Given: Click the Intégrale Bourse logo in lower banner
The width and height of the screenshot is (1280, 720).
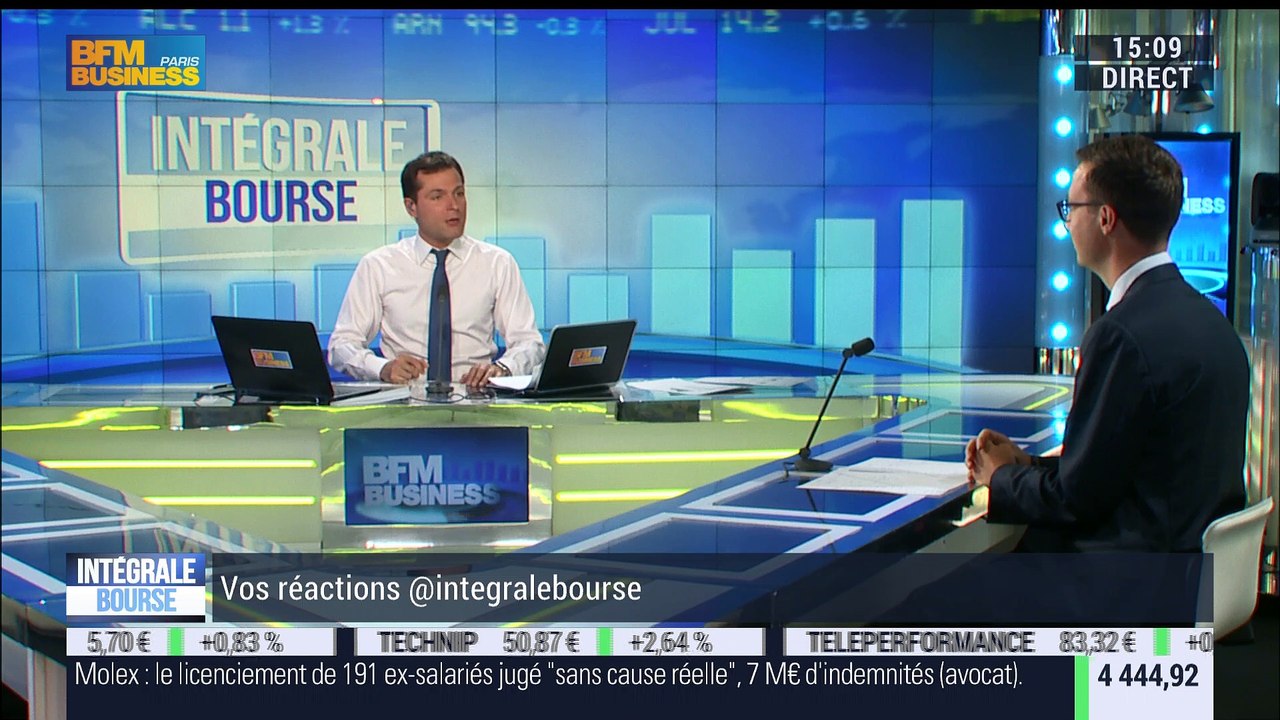Looking at the screenshot, I should click(x=136, y=587).
